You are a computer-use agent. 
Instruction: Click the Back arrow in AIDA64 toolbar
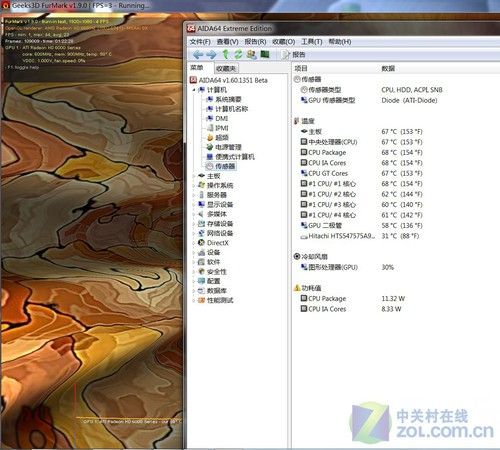pyautogui.click(x=198, y=54)
